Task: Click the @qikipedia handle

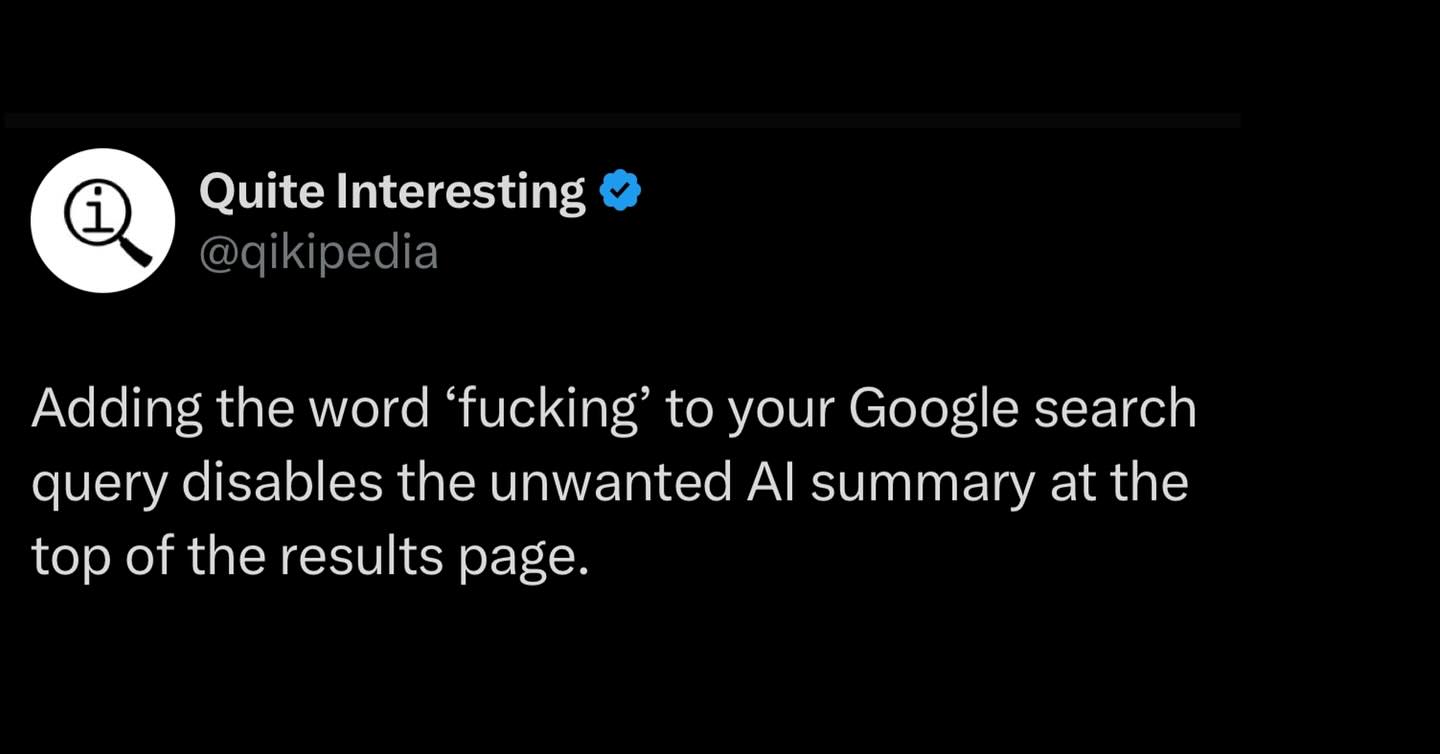Action: (x=319, y=252)
